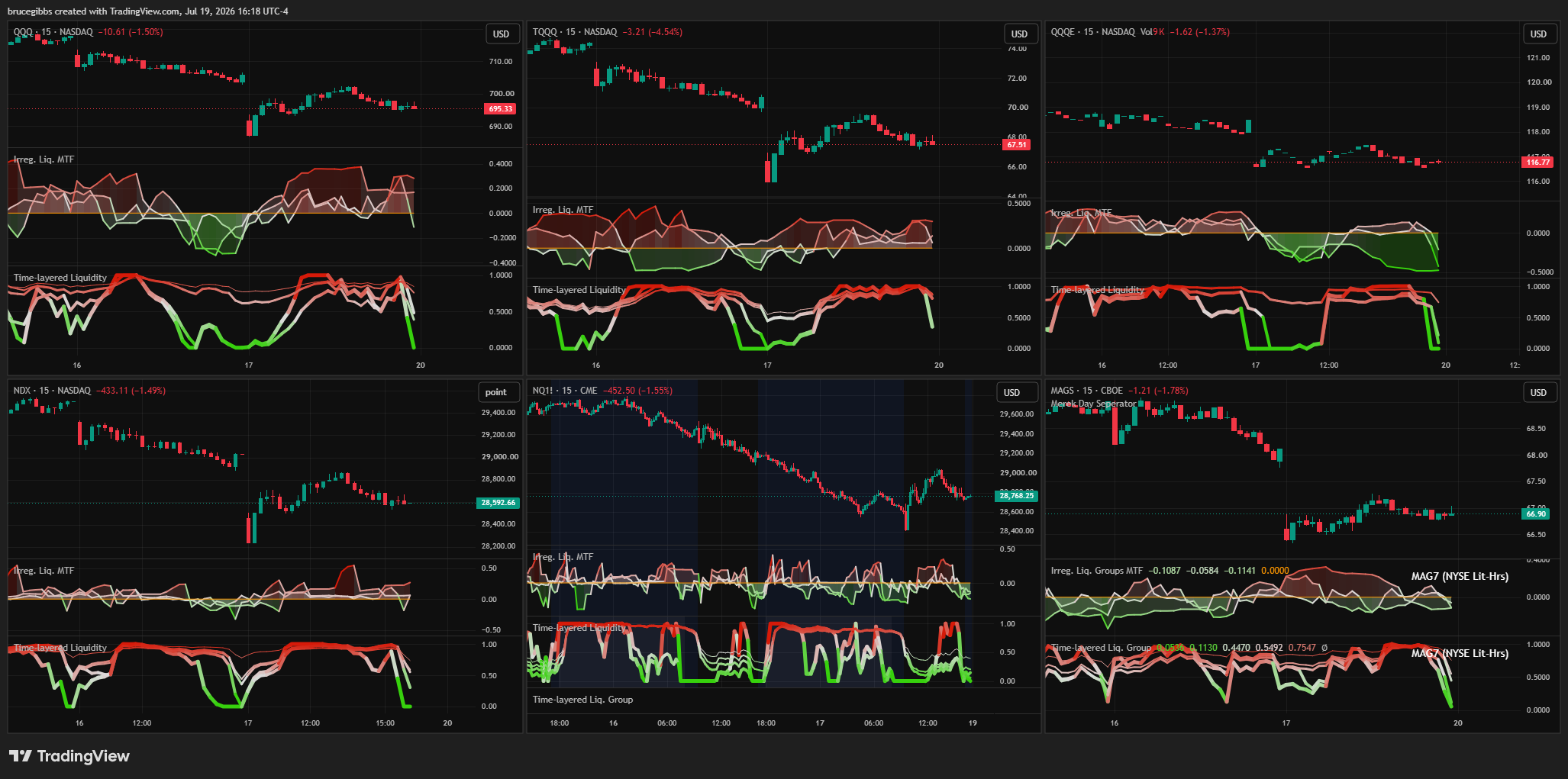Click the 0.7547 indicator value in MAGS chart

[x=1302, y=648]
